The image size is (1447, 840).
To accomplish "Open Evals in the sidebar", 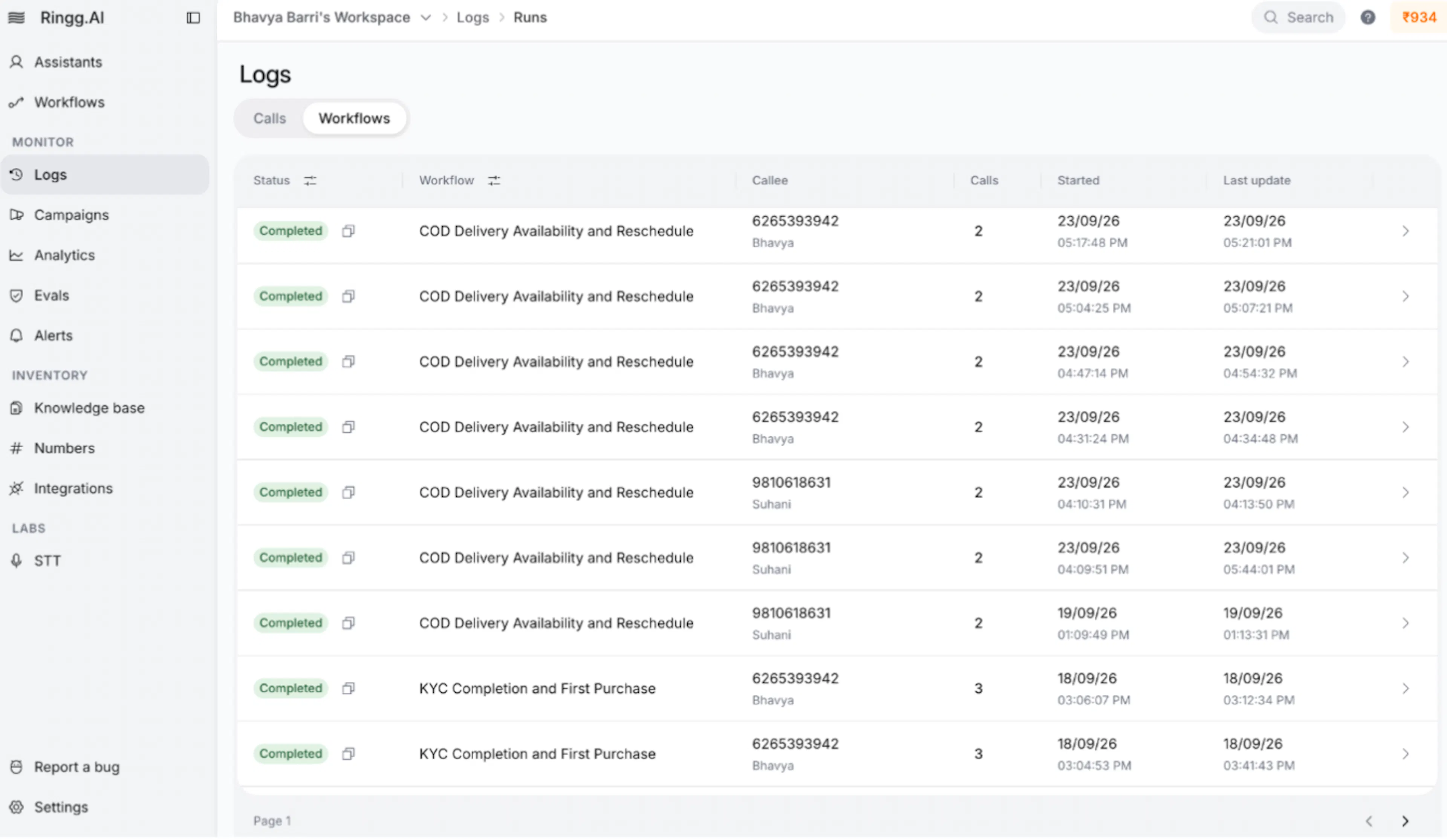I will point(104,296).
